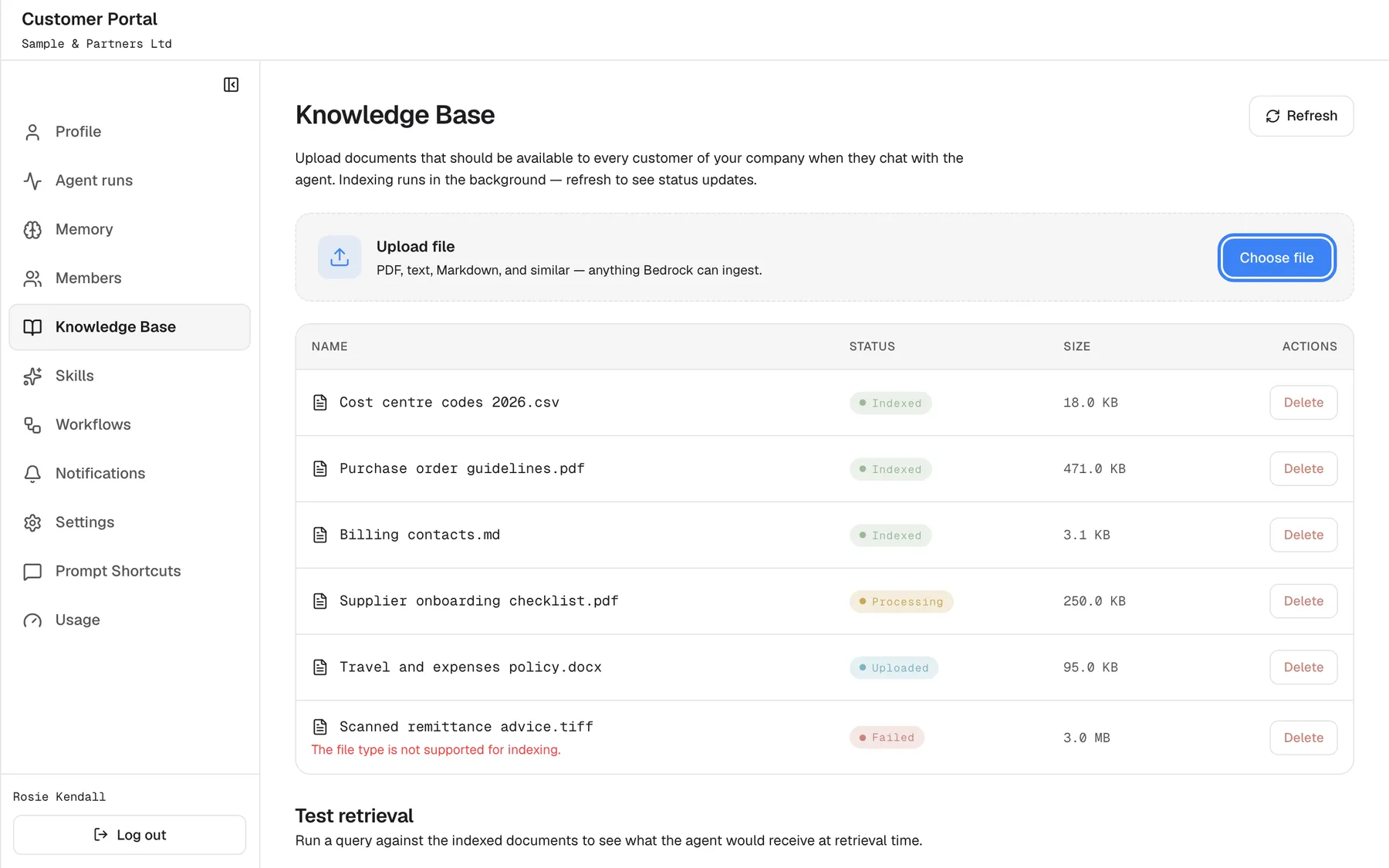Click the Processing status badge
Screen dimensions: 1389x868
(x=901, y=602)
